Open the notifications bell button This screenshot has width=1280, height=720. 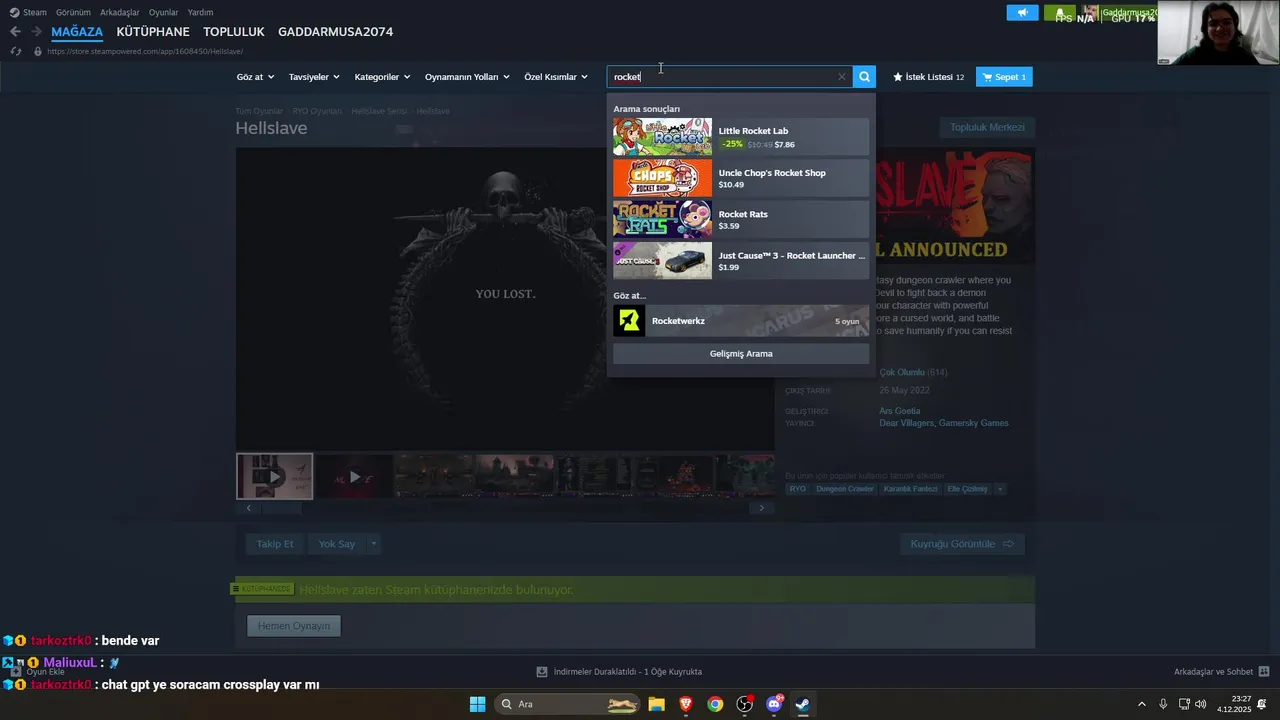[x=1059, y=13]
